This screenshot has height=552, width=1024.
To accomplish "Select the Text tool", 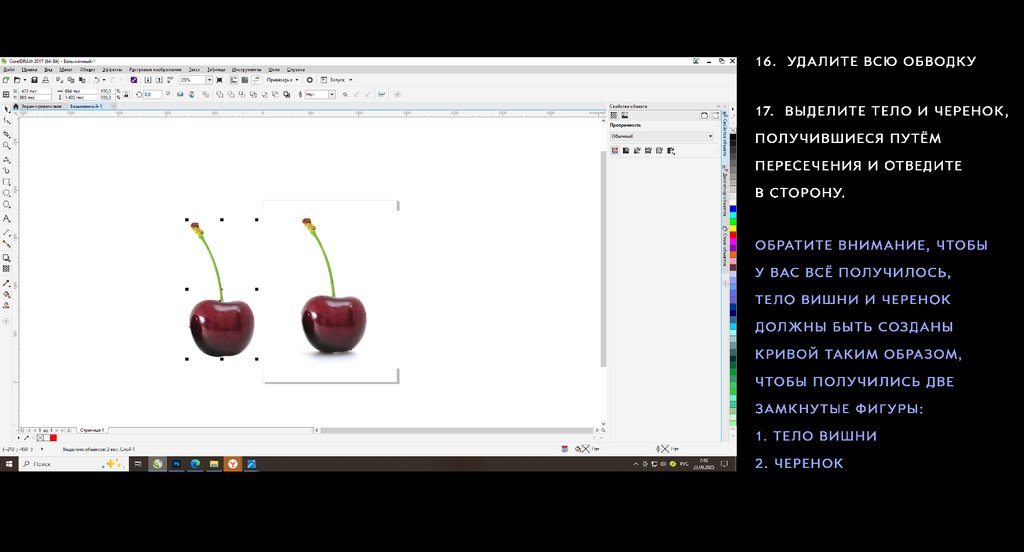I will tap(7, 218).
